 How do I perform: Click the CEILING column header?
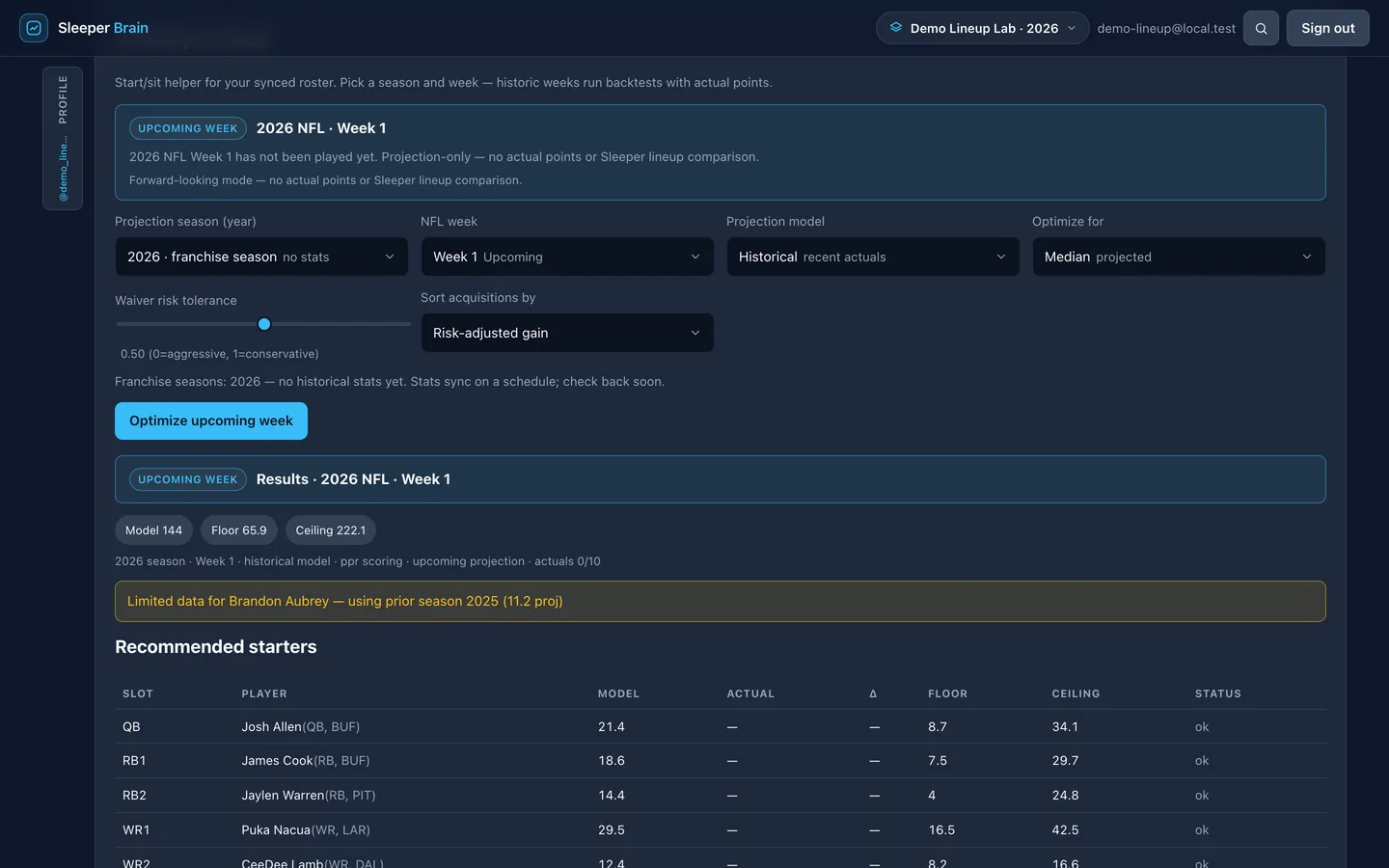(1076, 693)
